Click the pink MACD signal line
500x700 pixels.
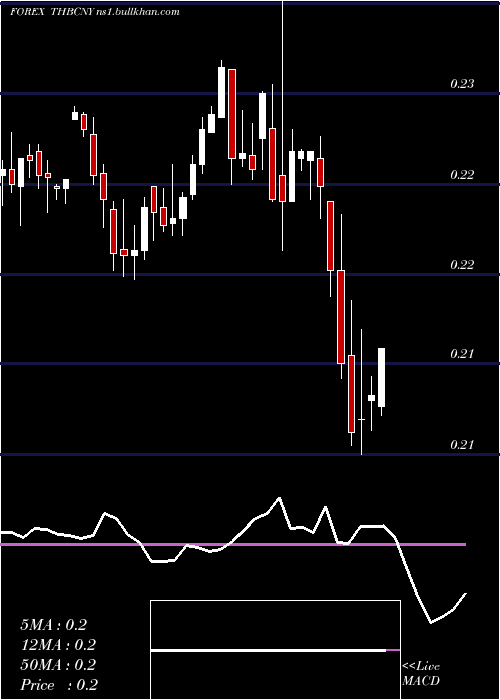point(233,545)
